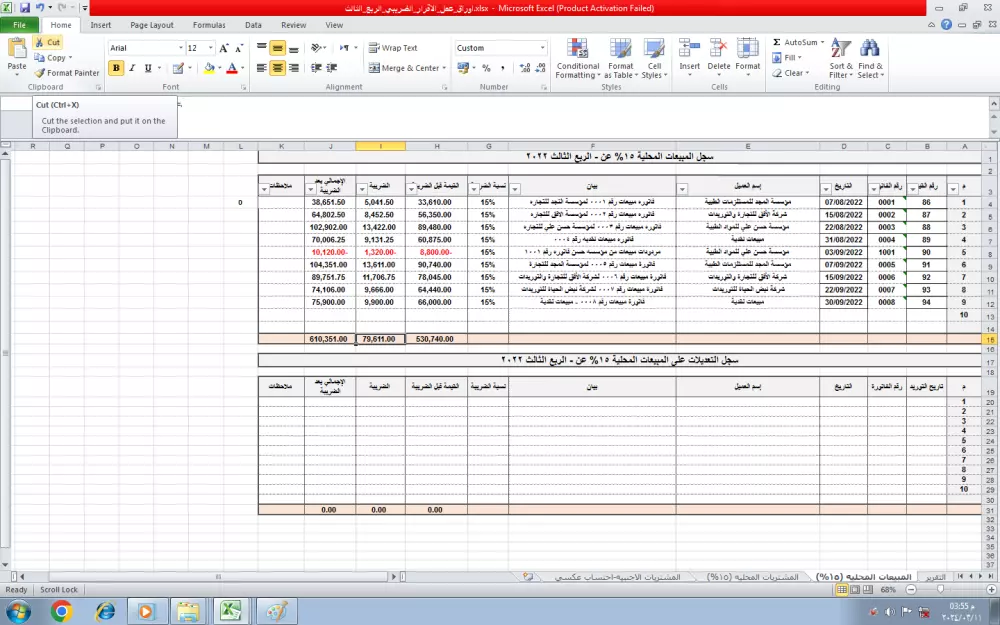1000x625 pixels.
Task: Open the Find & Select tool
Action: click(868, 58)
